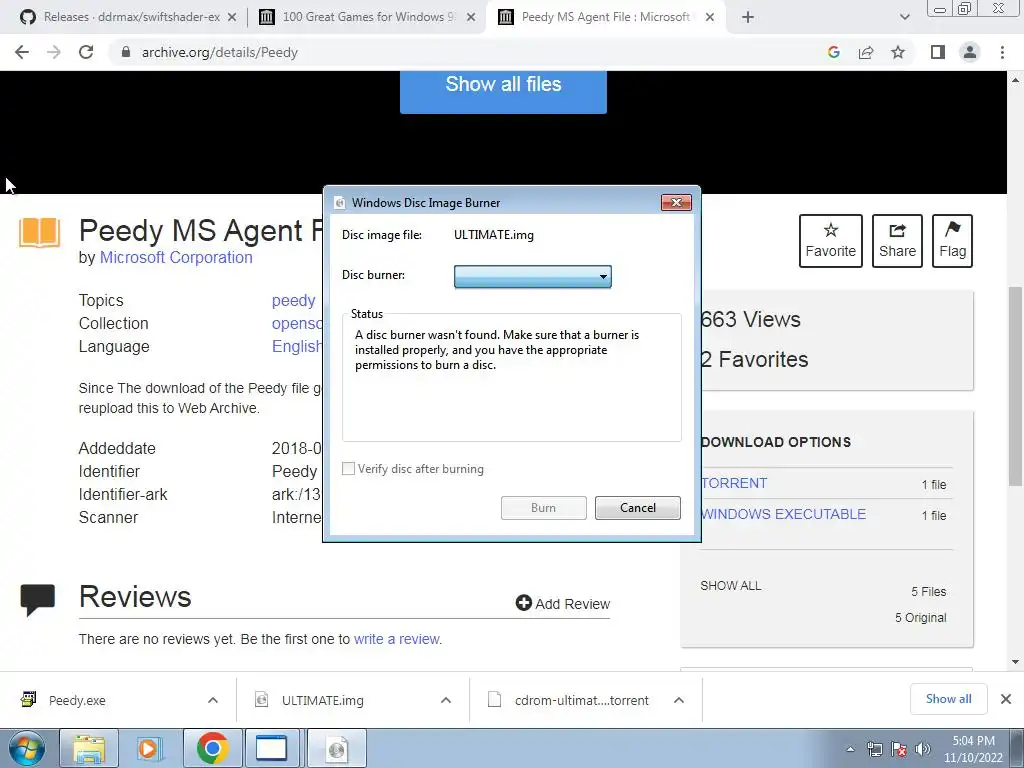Click the Show all files button

pos(503,91)
